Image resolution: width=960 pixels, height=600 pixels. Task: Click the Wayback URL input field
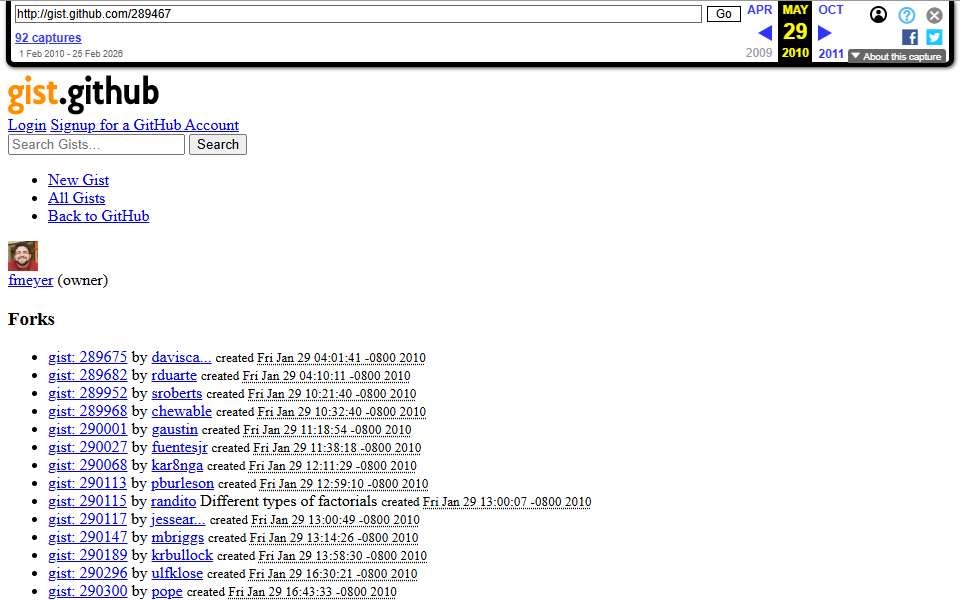pos(358,14)
